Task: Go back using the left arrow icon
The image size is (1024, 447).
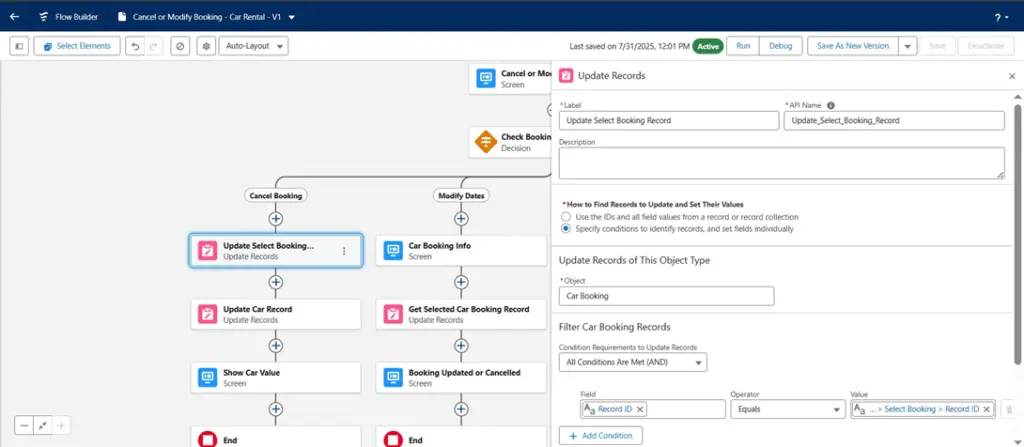Action: [14, 17]
